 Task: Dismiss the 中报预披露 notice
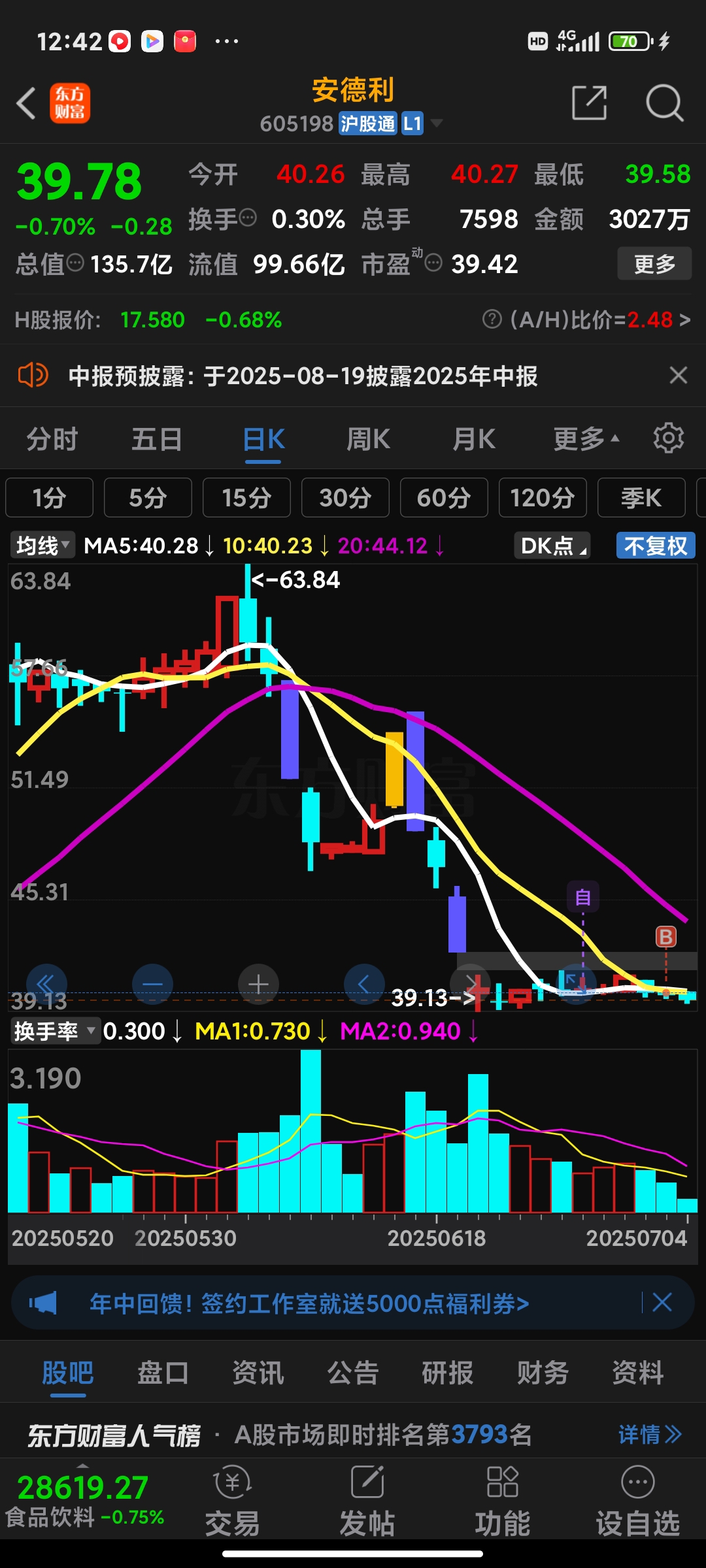coord(679,376)
